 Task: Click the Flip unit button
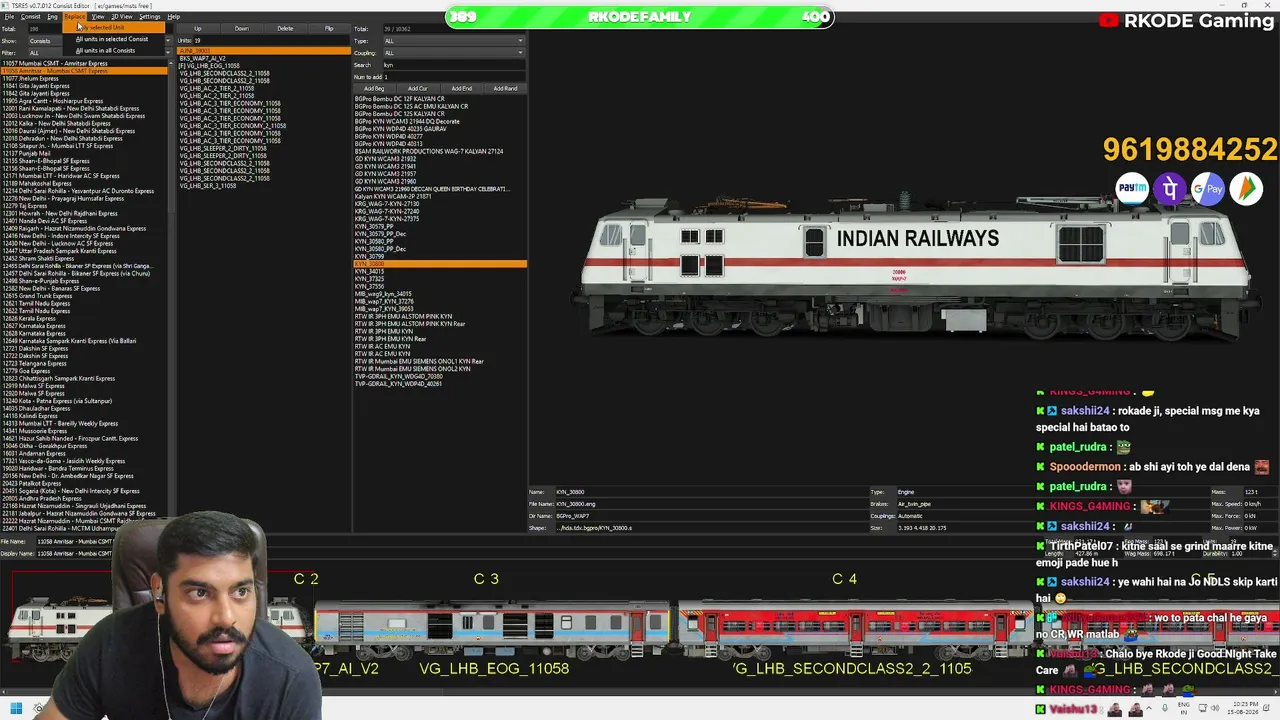pos(329,28)
